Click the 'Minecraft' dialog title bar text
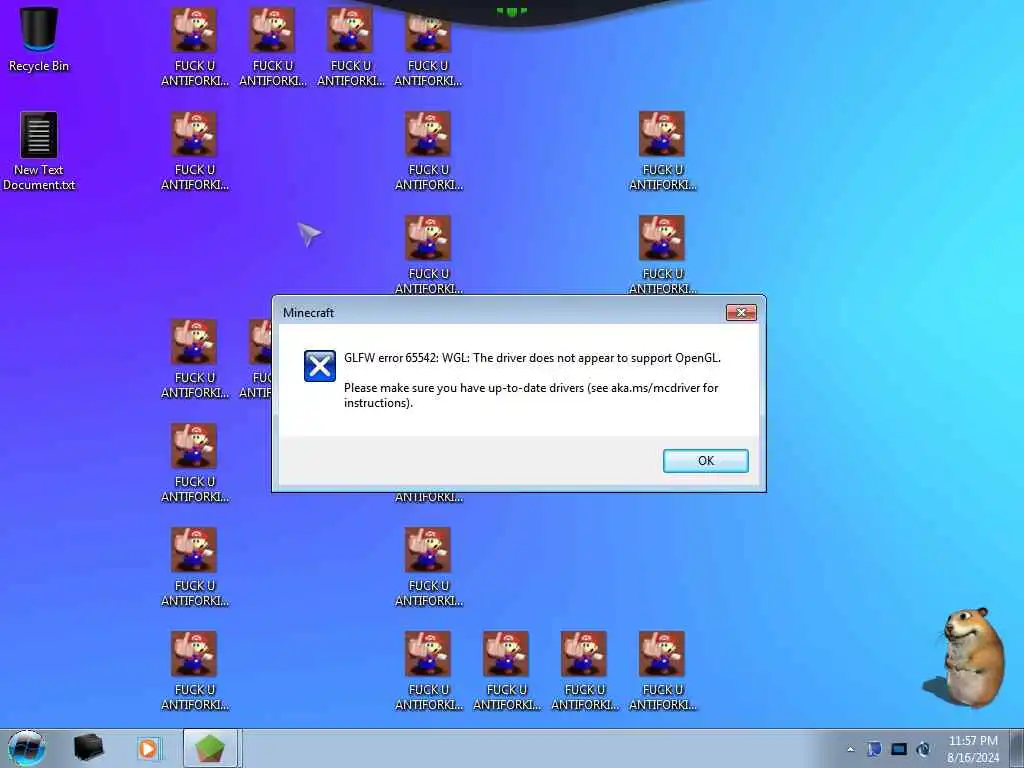 pos(308,313)
